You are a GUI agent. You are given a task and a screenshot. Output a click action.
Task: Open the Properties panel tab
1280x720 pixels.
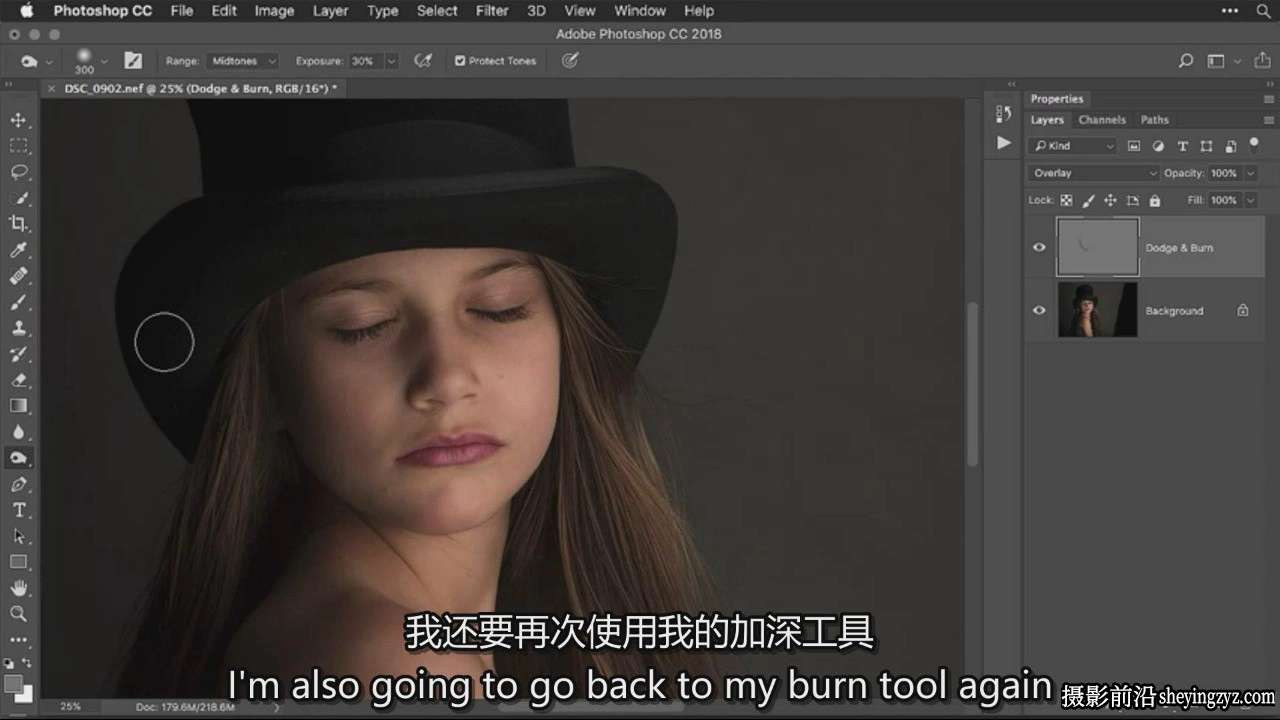pos(1057,99)
